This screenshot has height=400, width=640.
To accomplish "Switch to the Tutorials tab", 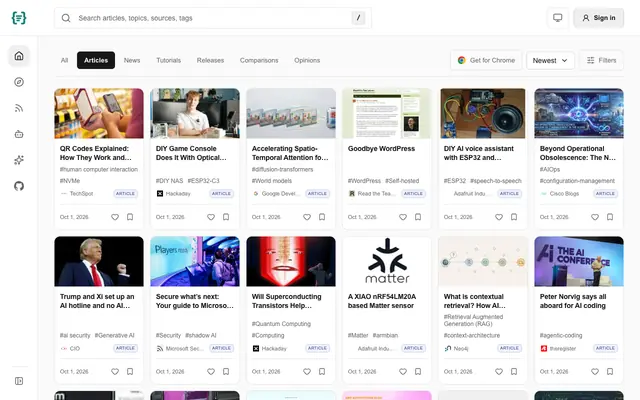I will [x=169, y=60].
